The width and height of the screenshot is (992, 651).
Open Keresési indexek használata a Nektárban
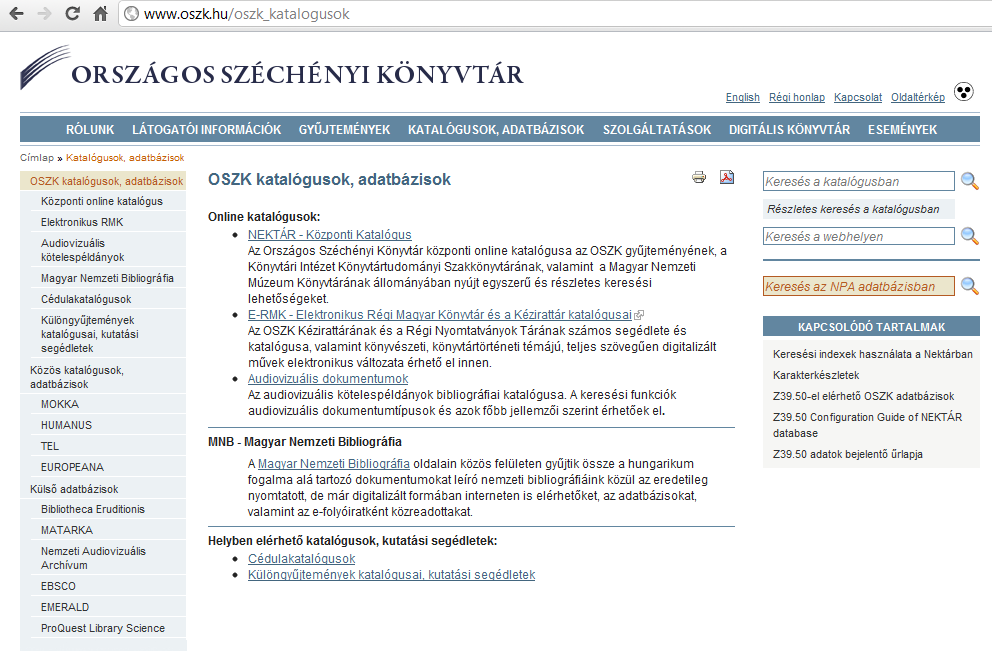(x=873, y=354)
